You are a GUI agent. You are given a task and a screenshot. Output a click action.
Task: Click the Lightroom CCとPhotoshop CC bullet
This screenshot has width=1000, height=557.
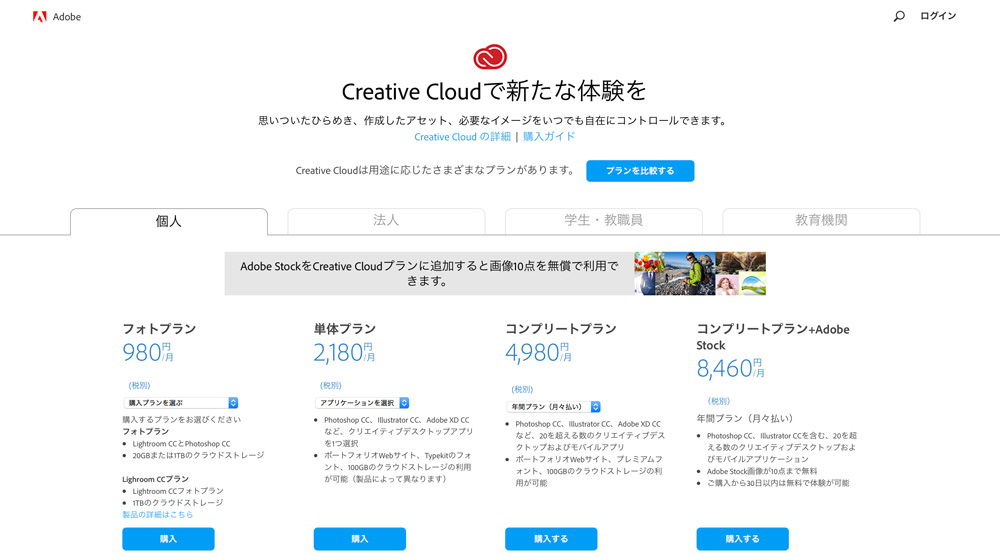pos(182,443)
